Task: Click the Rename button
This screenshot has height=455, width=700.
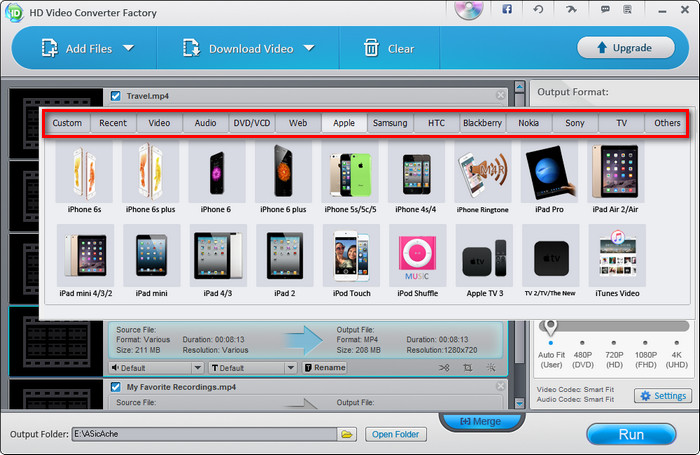Action: click(325, 367)
